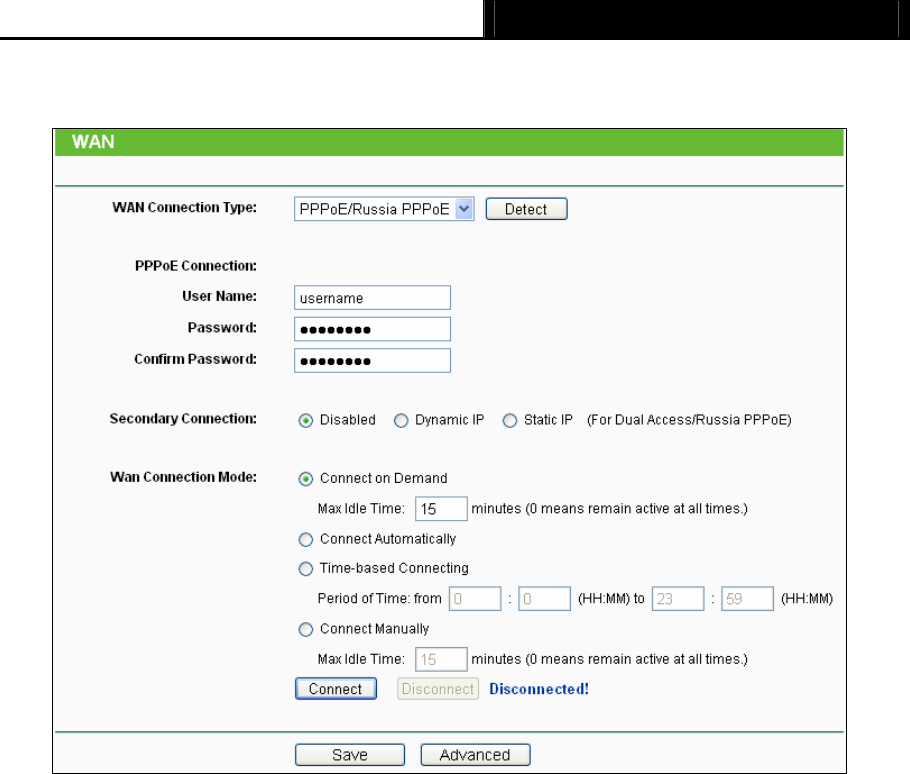Select Static IP secondary connection
The width and height of the screenshot is (910, 774).
pyautogui.click(x=510, y=421)
